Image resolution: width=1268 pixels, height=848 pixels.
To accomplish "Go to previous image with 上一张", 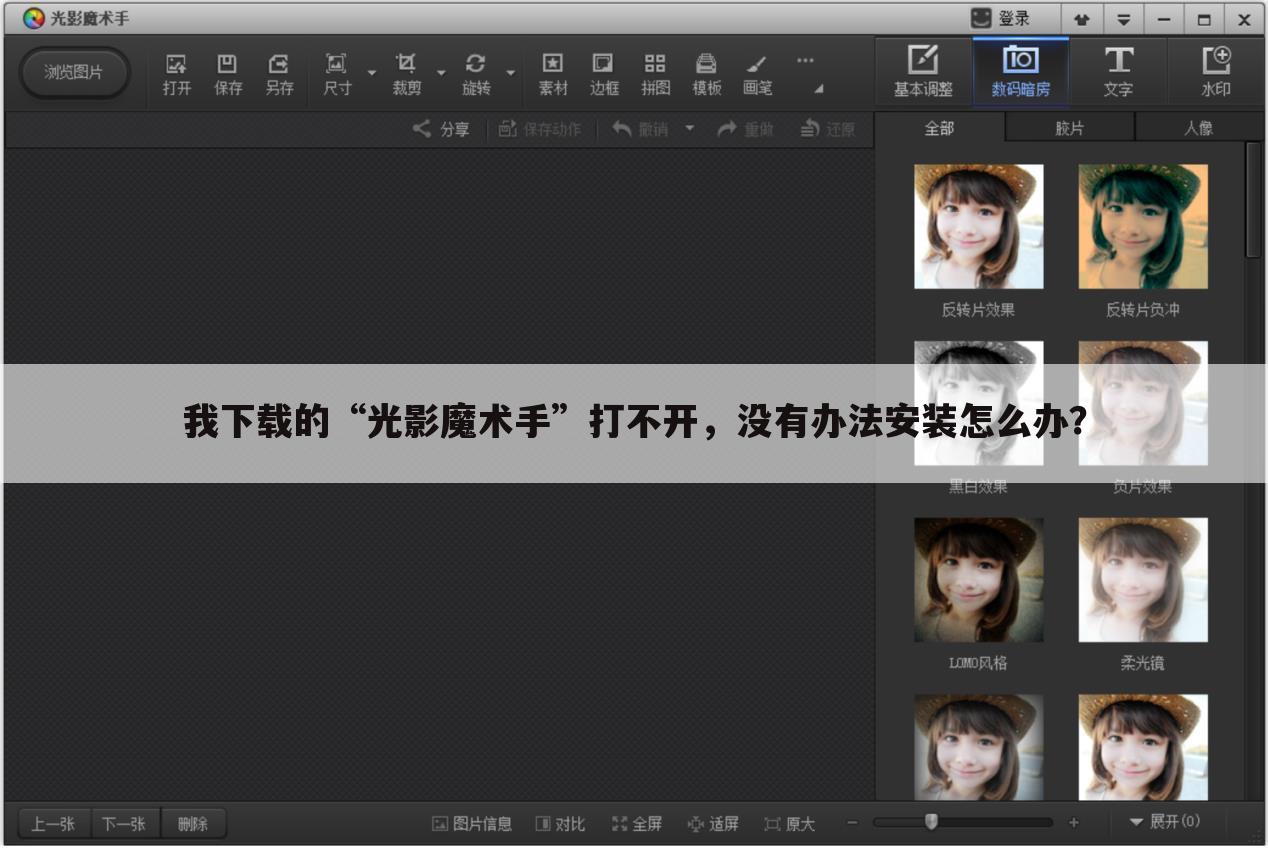I will (x=54, y=824).
